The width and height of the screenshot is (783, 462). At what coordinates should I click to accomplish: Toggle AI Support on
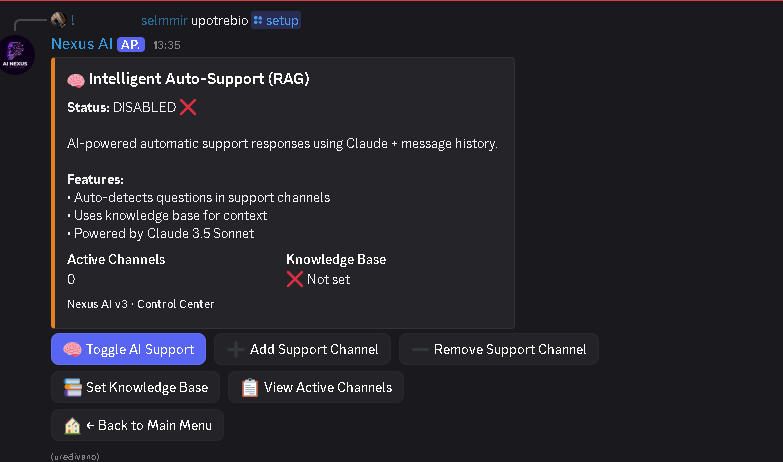click(128, 349)
